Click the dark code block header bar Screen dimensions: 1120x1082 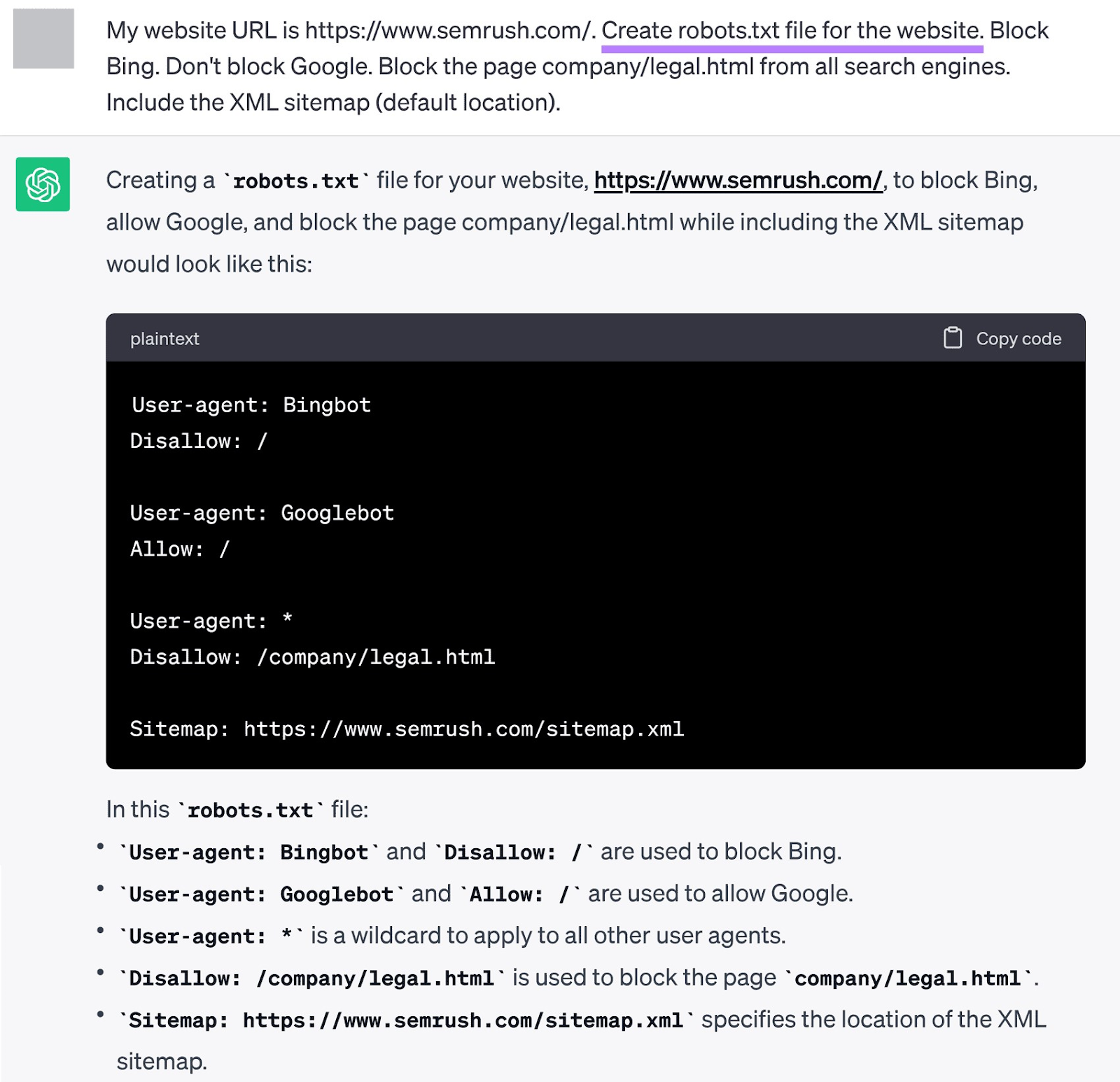(x=560, y=339)
